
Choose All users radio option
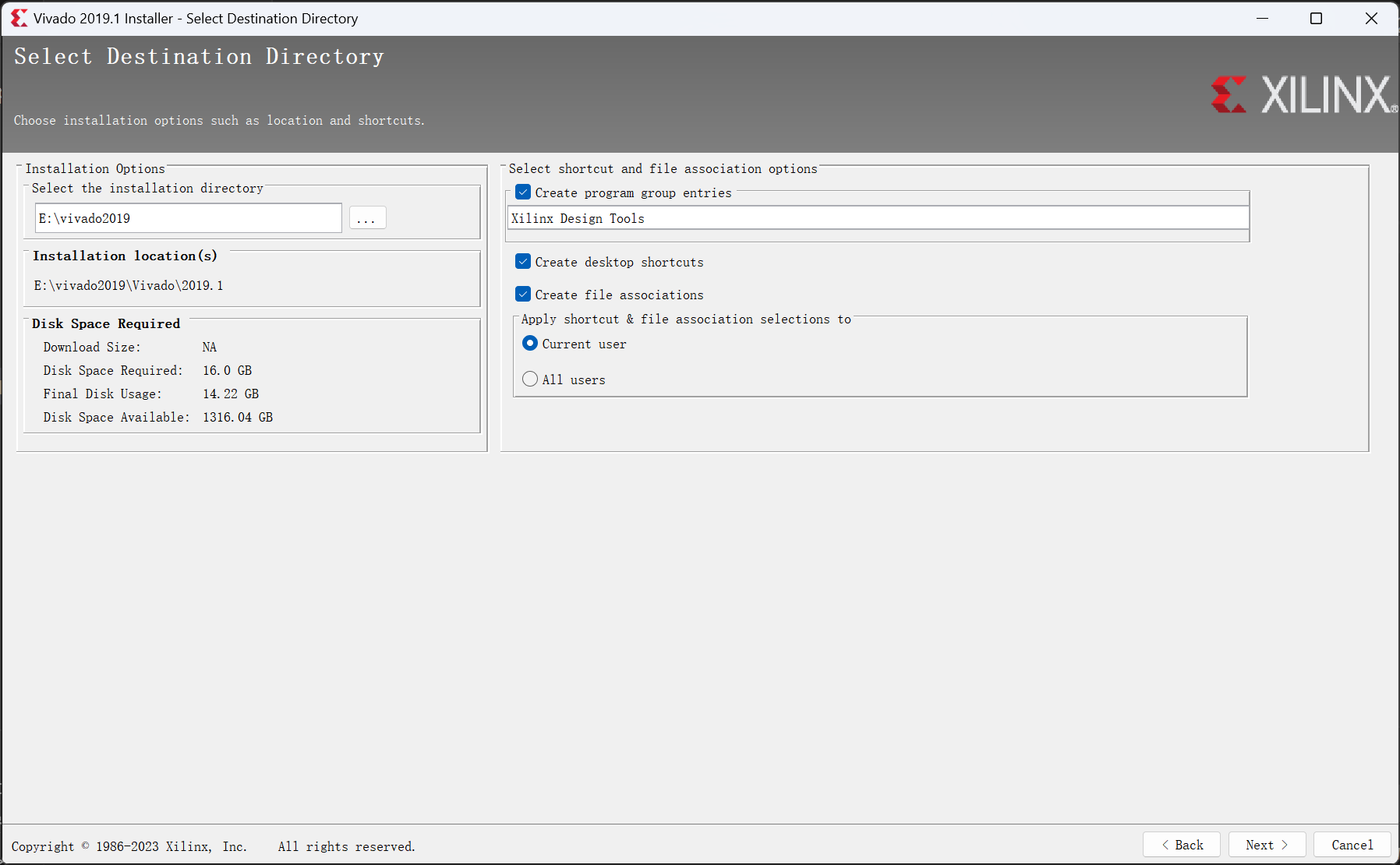click(530, 380)
